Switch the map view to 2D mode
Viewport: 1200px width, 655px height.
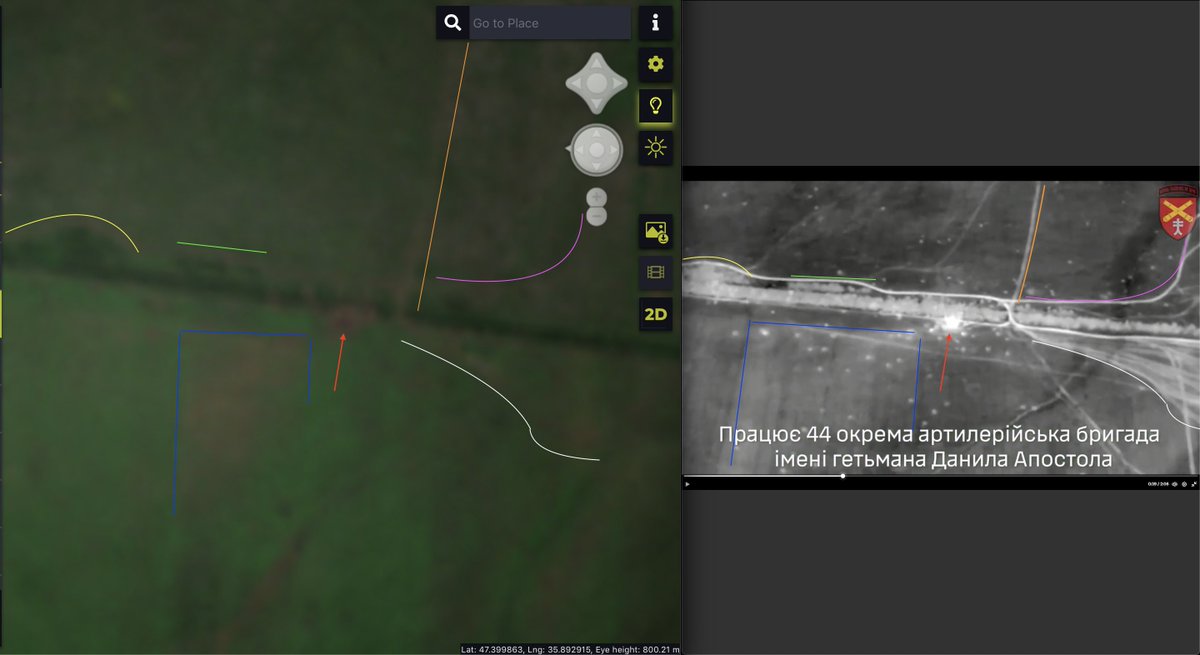[656, 313]
